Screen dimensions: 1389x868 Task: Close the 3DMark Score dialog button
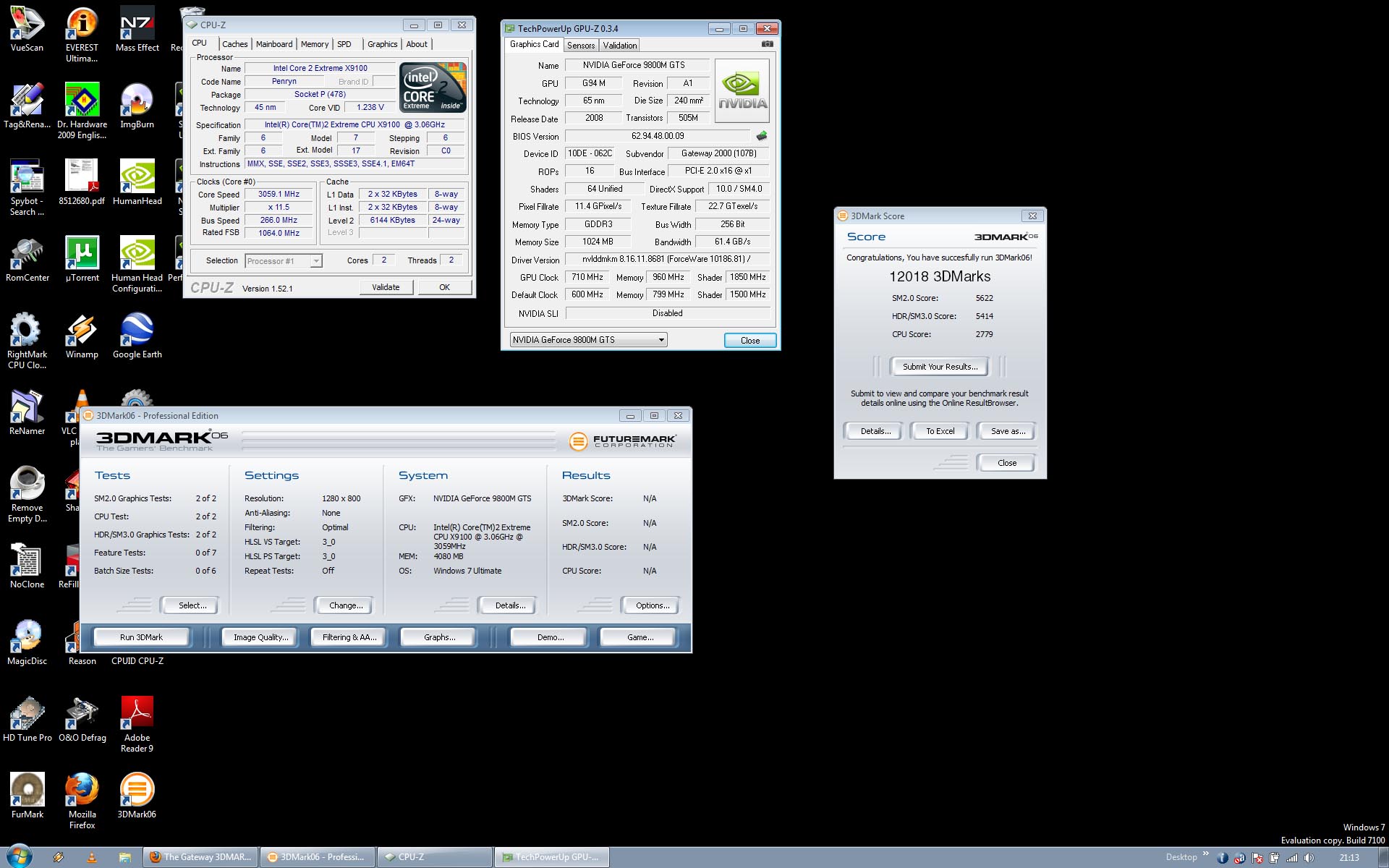(x=1007, y=463)
